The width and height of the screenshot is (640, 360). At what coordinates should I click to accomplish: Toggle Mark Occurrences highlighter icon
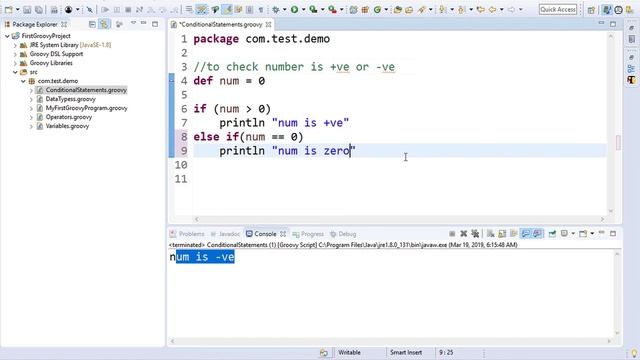pos(228,9)
